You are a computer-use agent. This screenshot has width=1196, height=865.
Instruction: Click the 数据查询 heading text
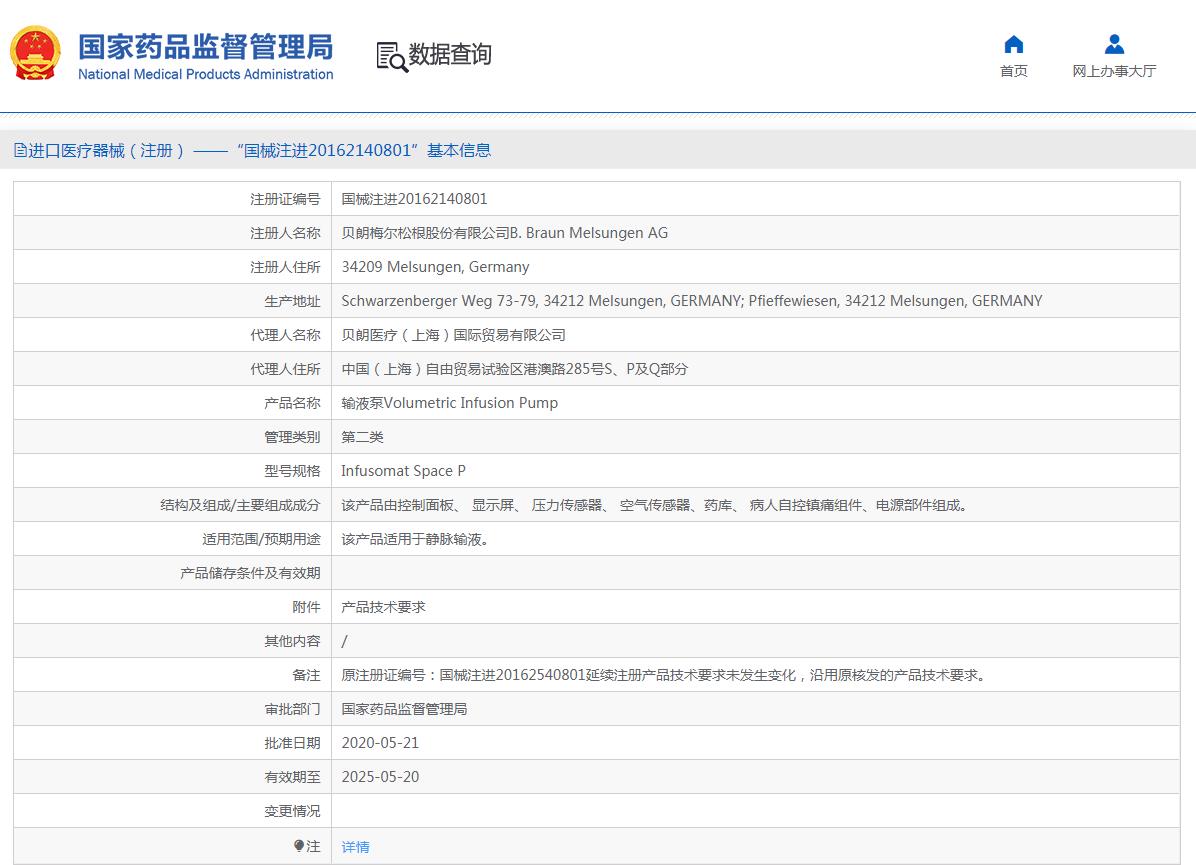click(x=450, y=55)
